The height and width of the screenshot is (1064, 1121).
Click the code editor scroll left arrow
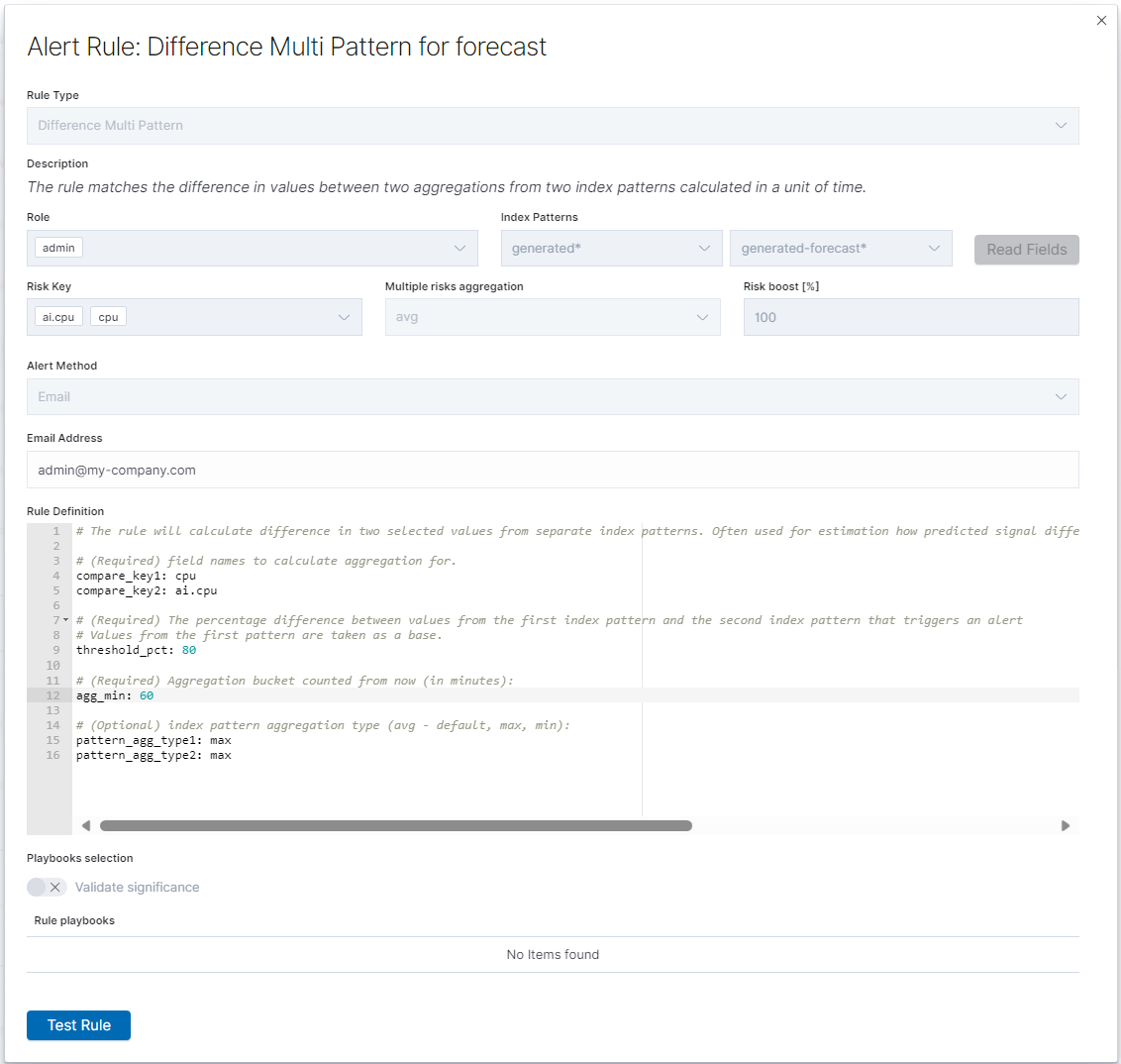click(x=86, y=826)
